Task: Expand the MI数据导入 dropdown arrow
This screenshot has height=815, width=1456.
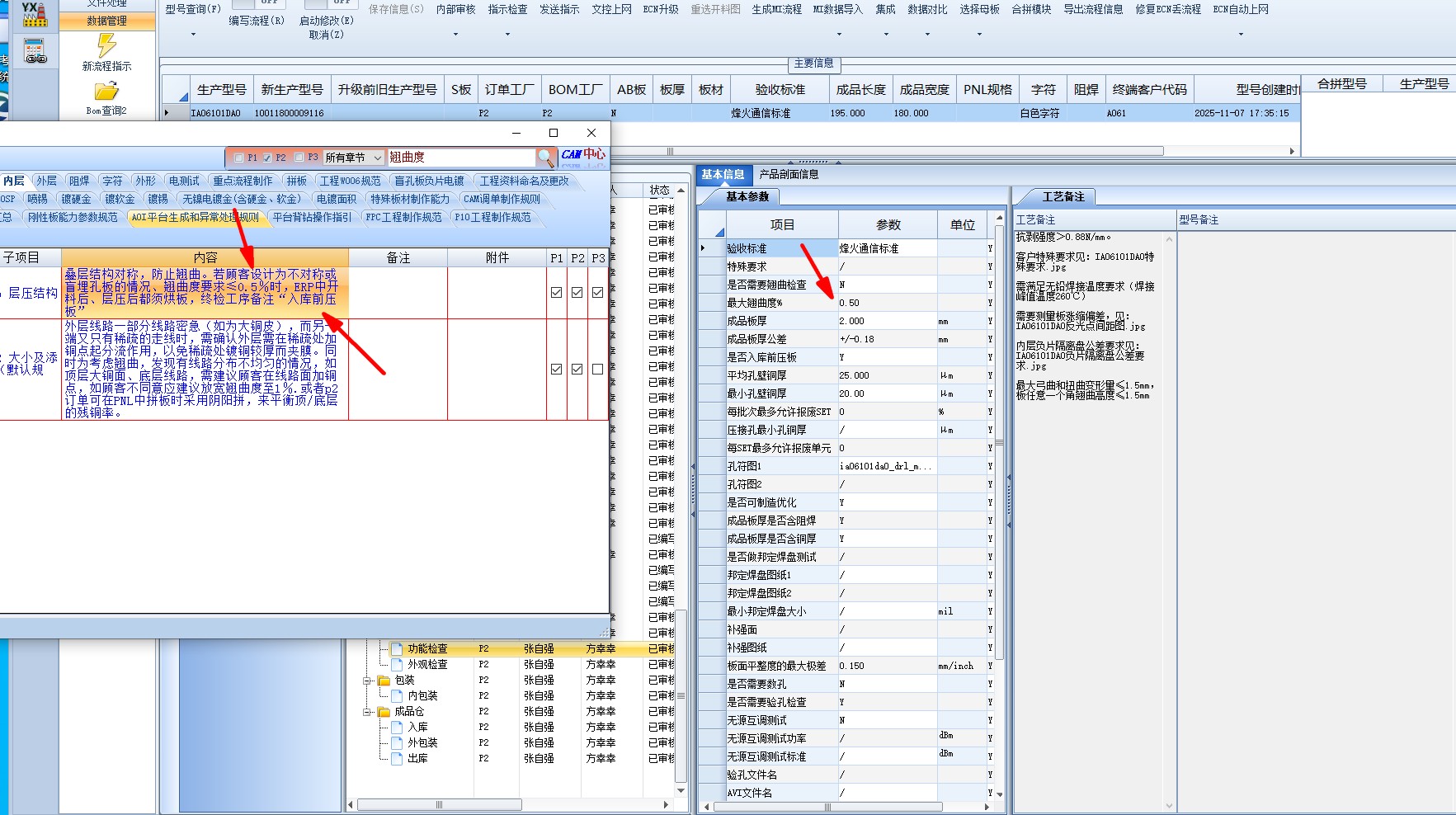Action: (840, 35)
